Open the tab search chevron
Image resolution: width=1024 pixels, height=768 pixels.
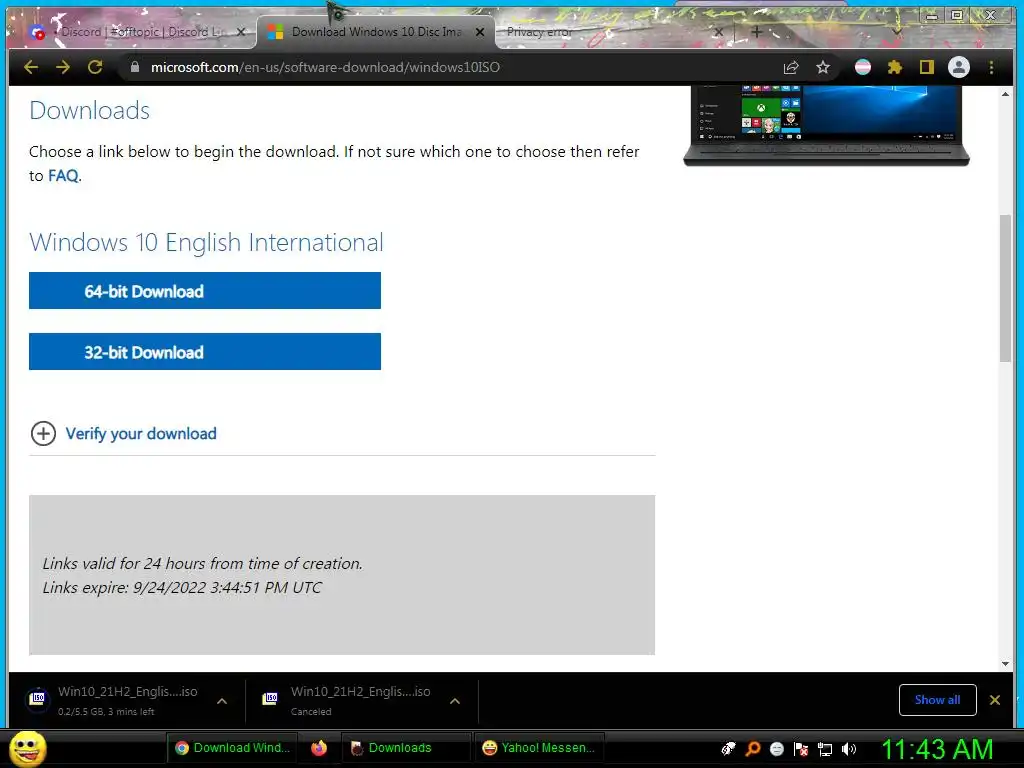pyautogui.click(x=897, y=31)
